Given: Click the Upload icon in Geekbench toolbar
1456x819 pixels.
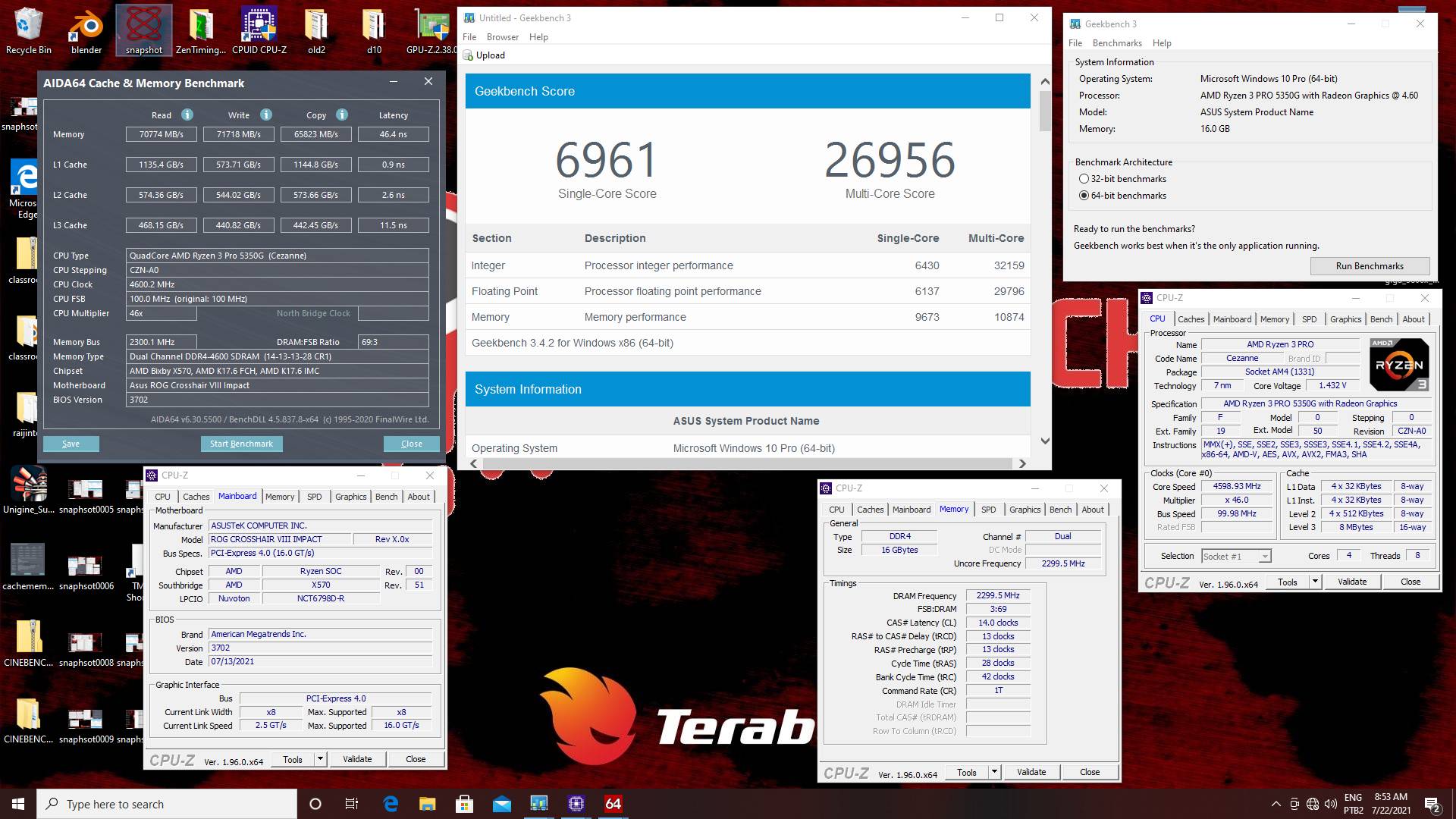Looking at the screenshot, I should click(469, 55).
